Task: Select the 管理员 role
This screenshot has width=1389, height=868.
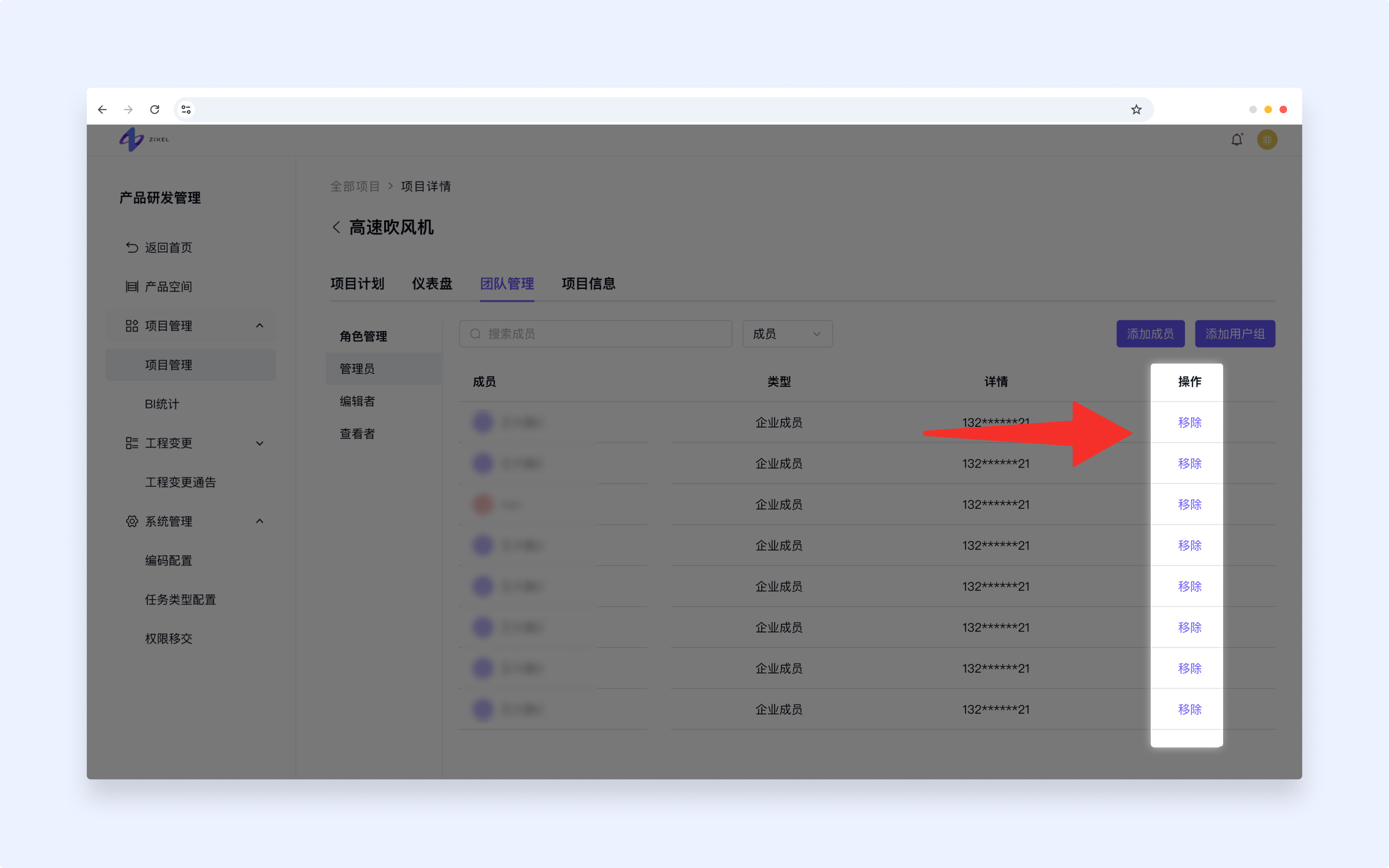Action: 384,368
